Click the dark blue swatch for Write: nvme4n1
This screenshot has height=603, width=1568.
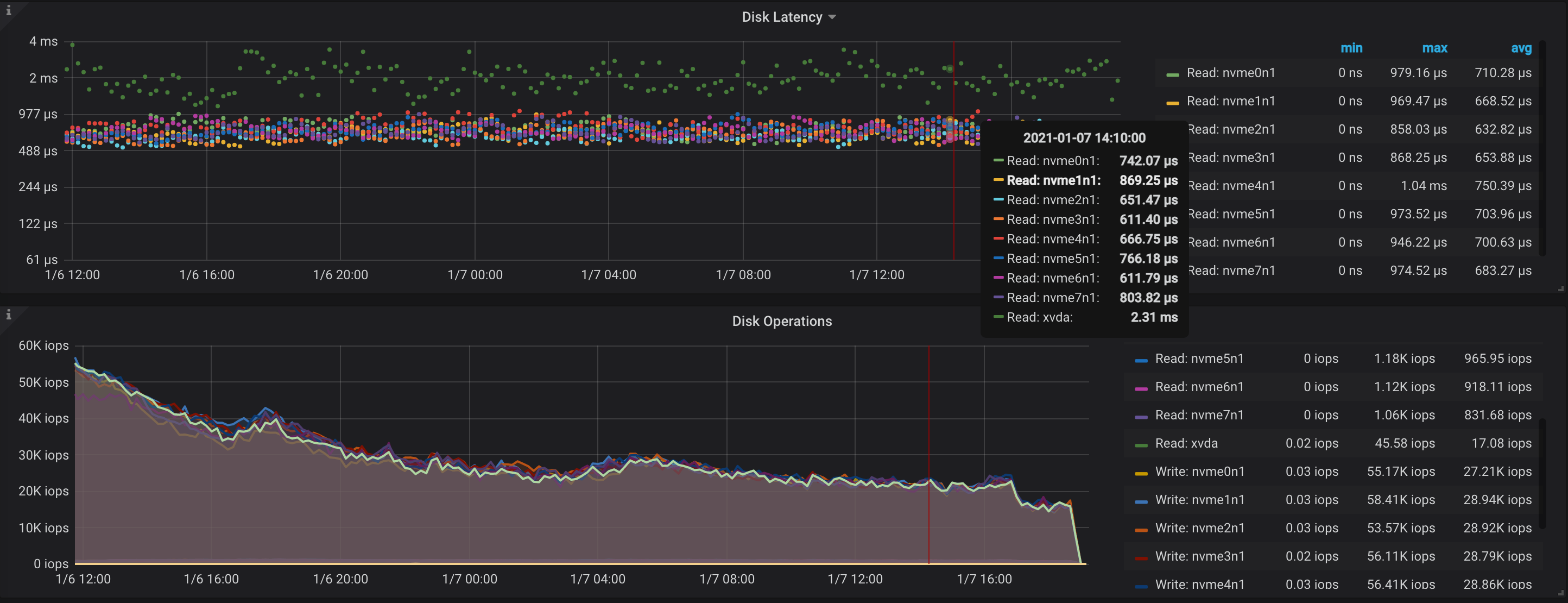[x=1141, y=587]
